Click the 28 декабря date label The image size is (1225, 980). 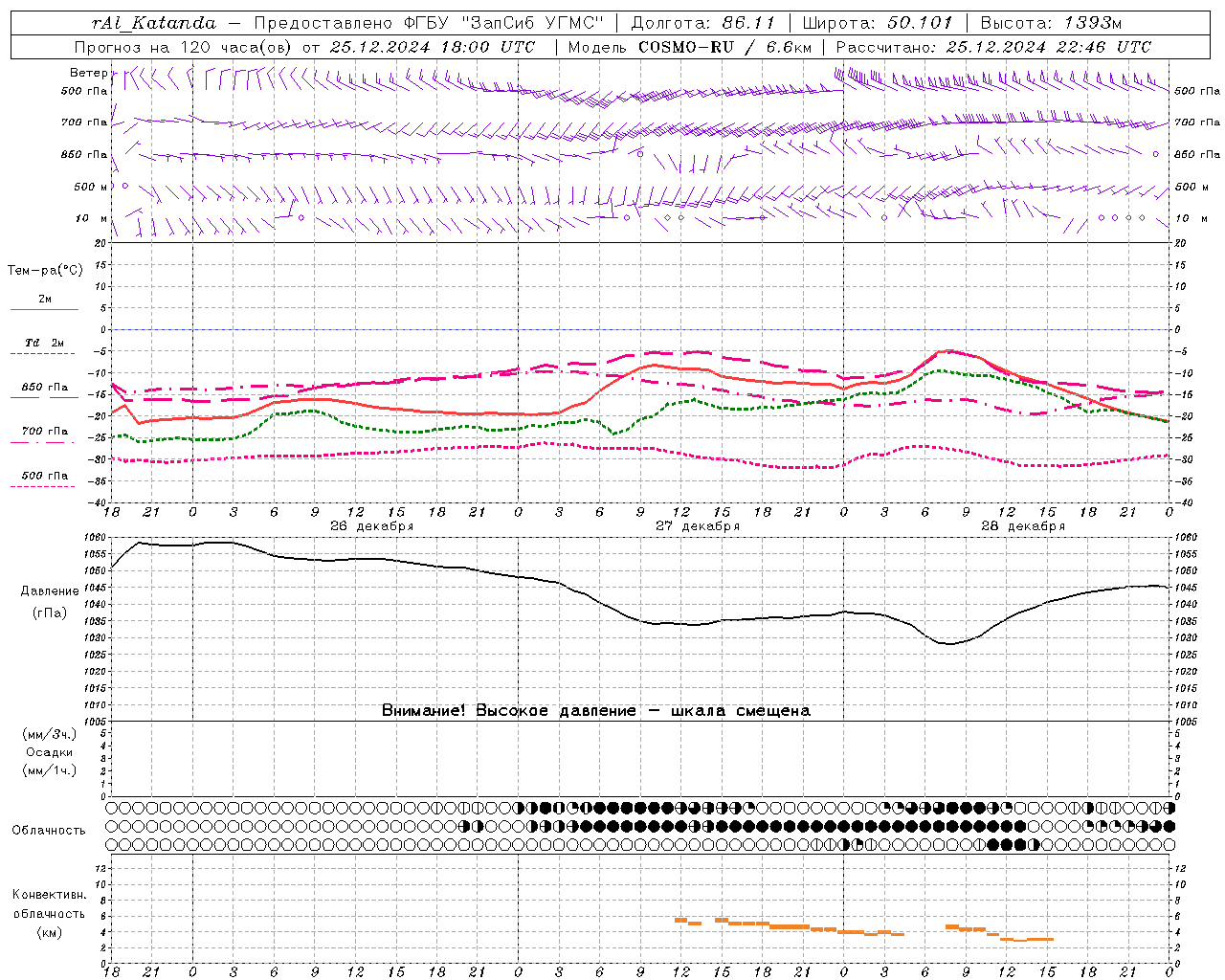[x=1023, y=526]
